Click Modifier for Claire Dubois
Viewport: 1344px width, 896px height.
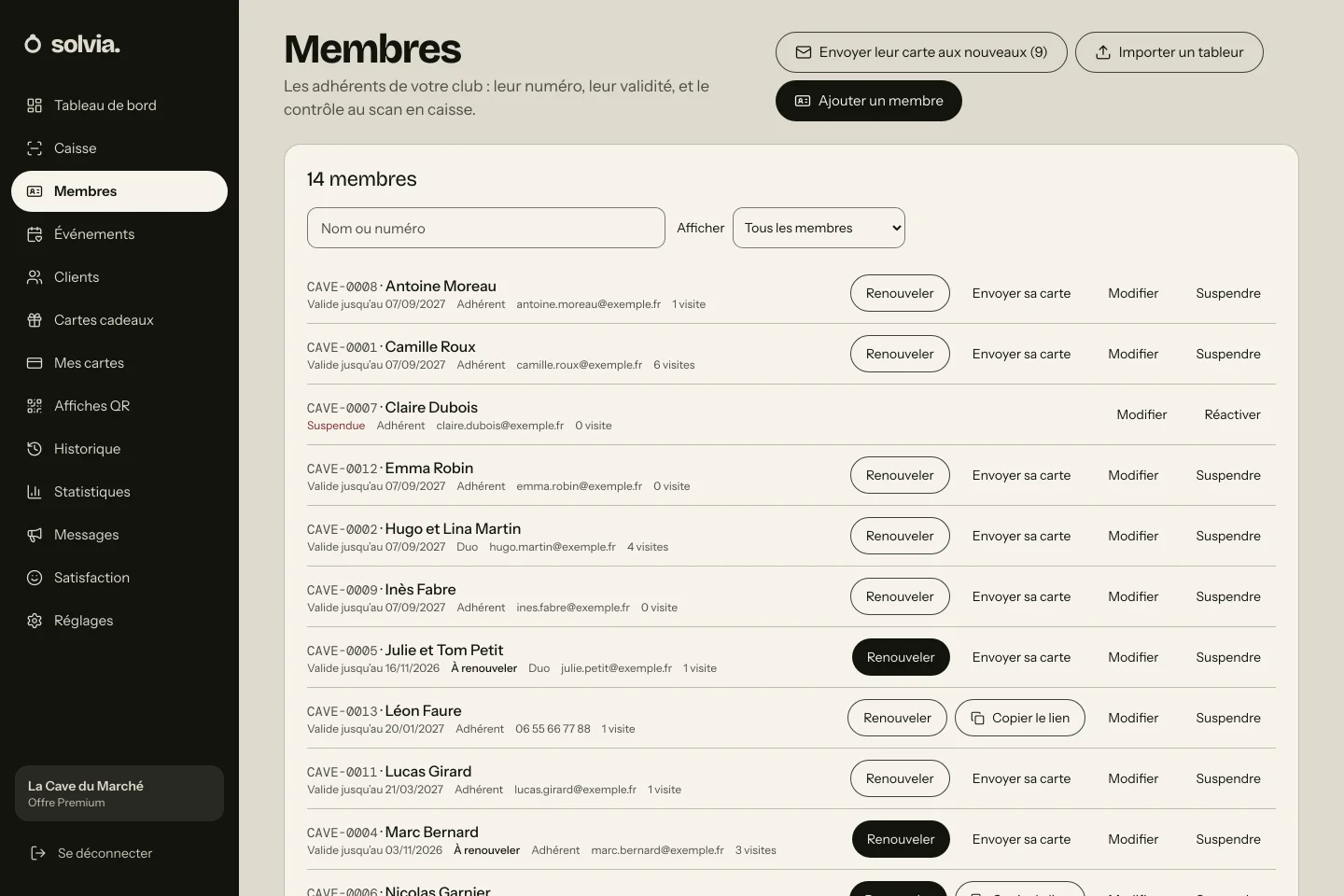[x=1141, y=414]
